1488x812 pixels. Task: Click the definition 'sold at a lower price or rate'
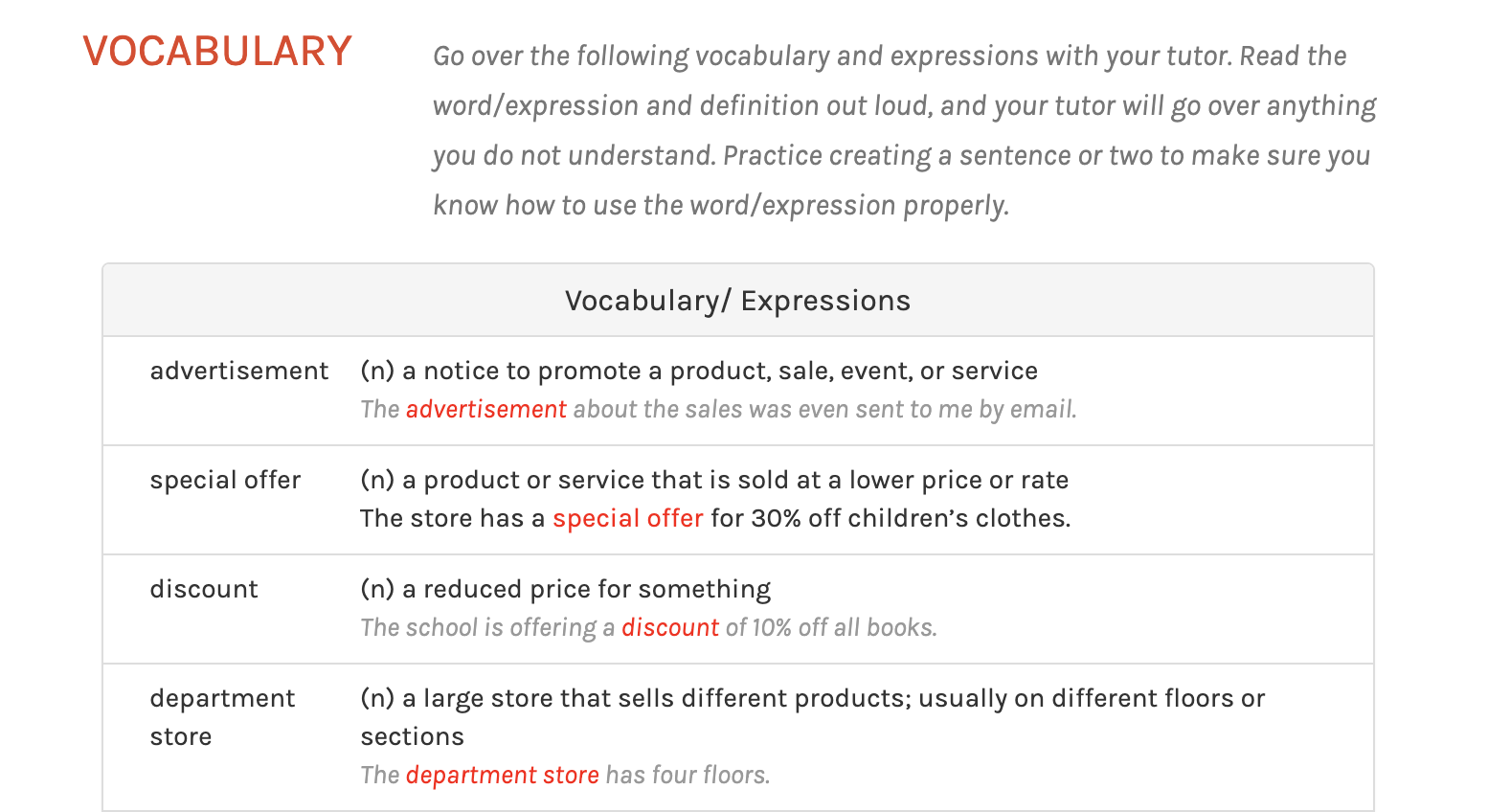coord(714,481)
